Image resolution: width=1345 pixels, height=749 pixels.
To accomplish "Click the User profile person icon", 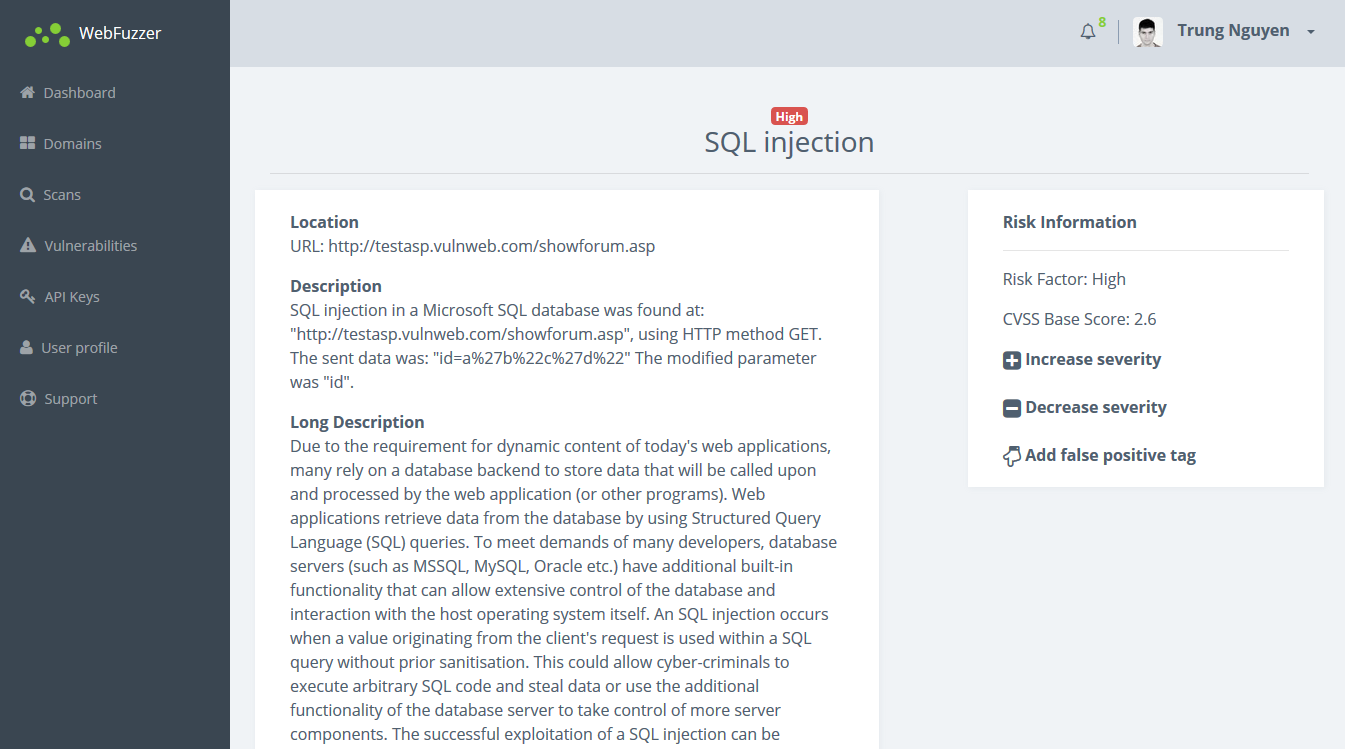I will click(27, 347).
